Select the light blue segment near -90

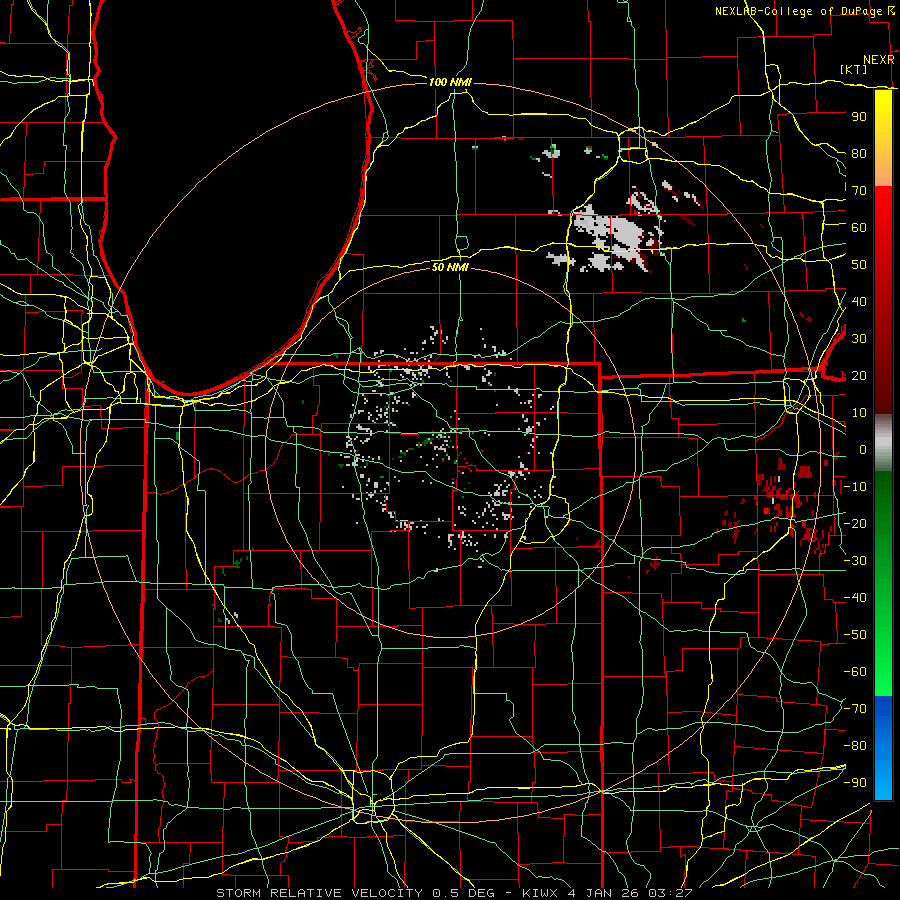pos(883,783)
